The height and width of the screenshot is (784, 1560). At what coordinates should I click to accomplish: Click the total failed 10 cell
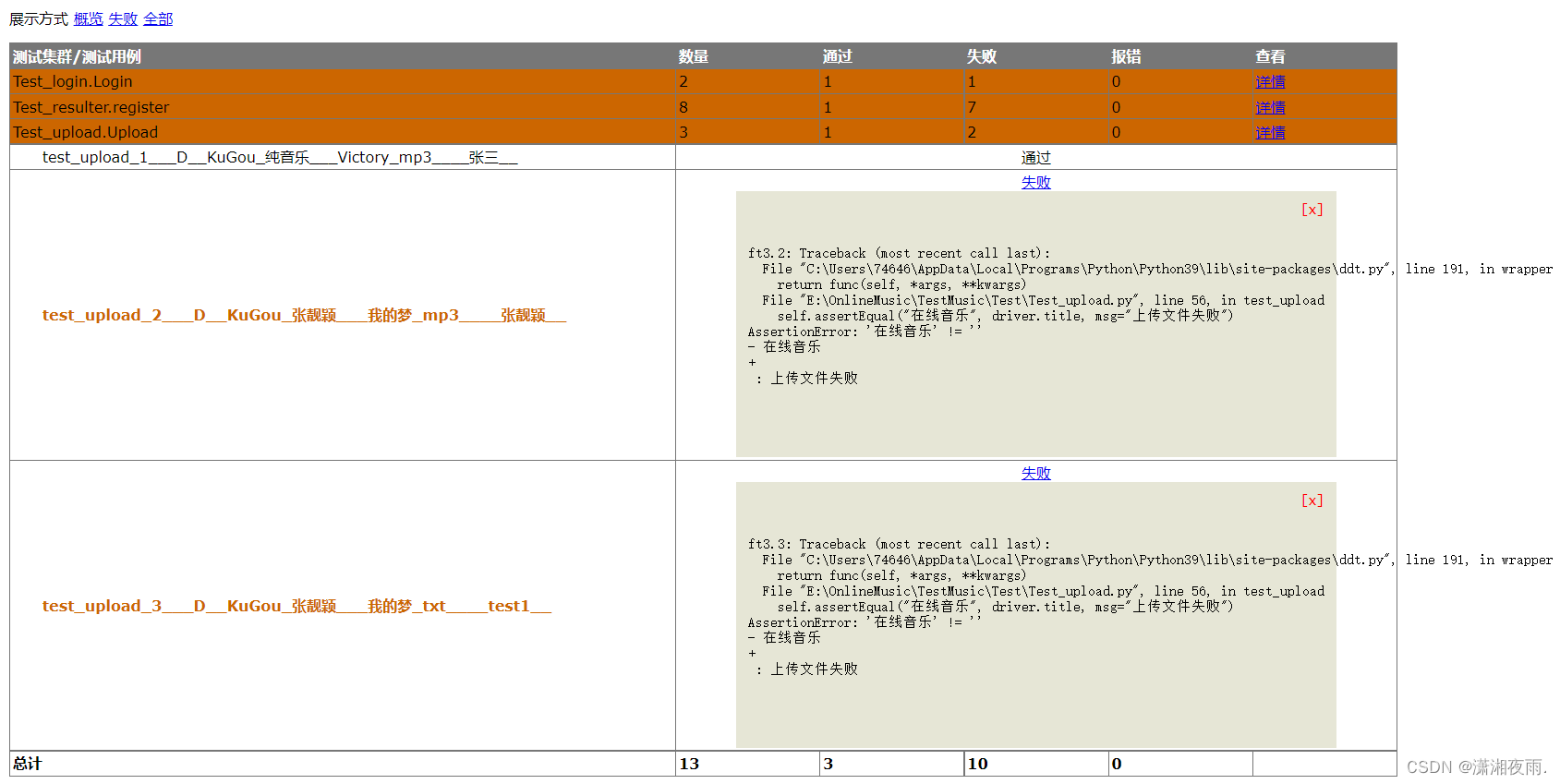(1036, 764)
